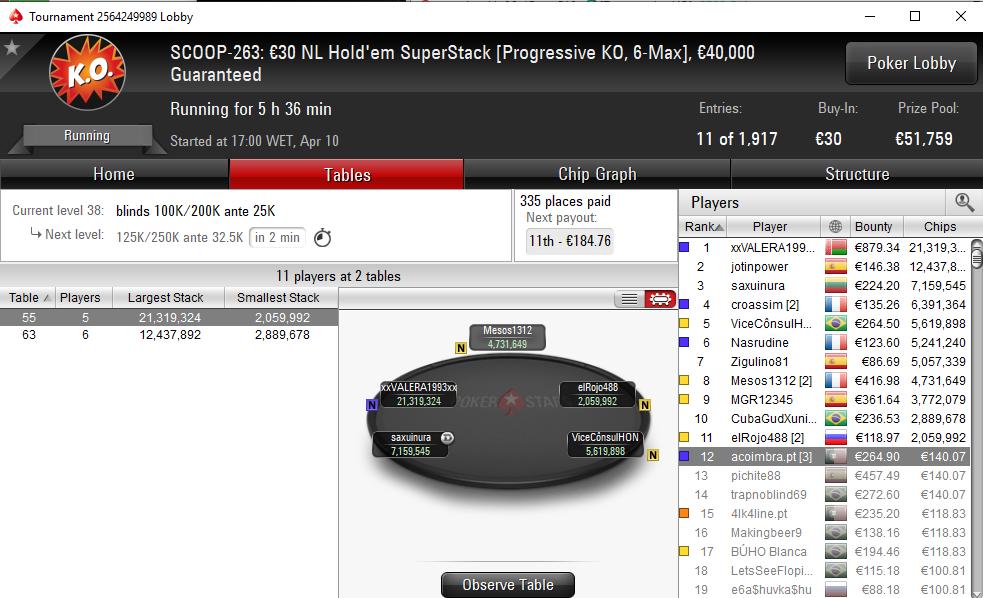Sort players by Rank column
Image resolution: width=983 pixels, height=598 pixels.
tap(703, 226)
